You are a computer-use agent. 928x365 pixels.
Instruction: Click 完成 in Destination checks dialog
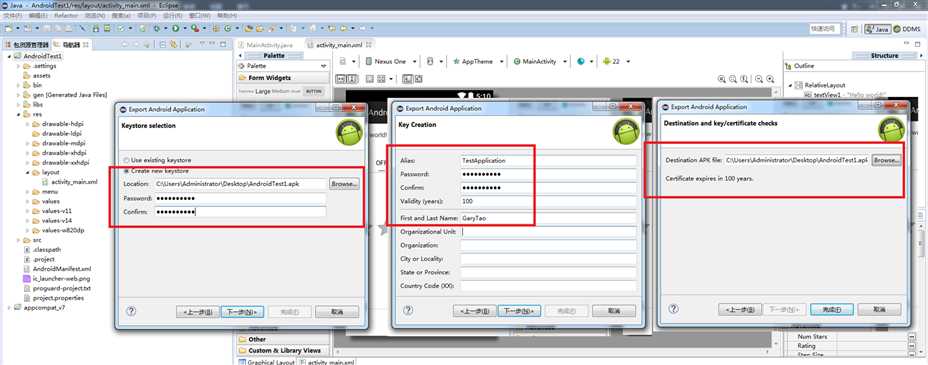tap(831, 309)
